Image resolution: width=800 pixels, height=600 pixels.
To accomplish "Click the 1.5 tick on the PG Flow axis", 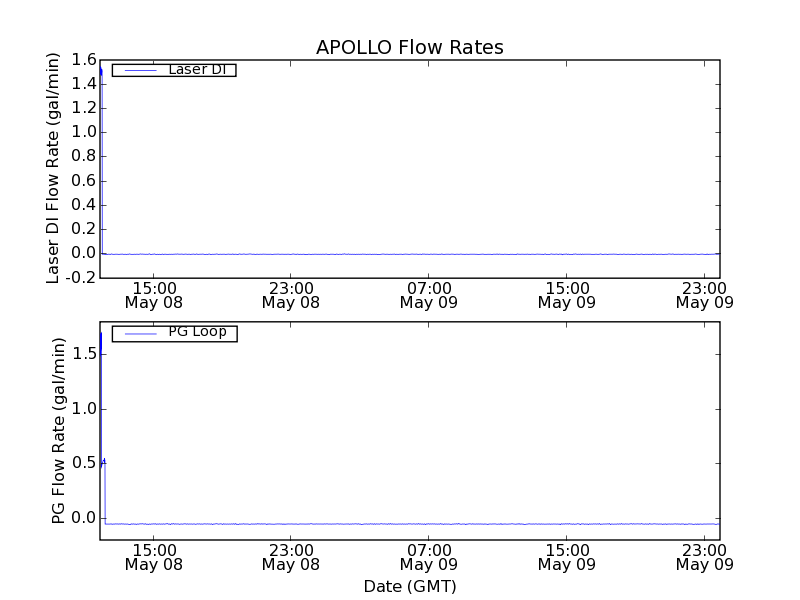I will point(84,354).
